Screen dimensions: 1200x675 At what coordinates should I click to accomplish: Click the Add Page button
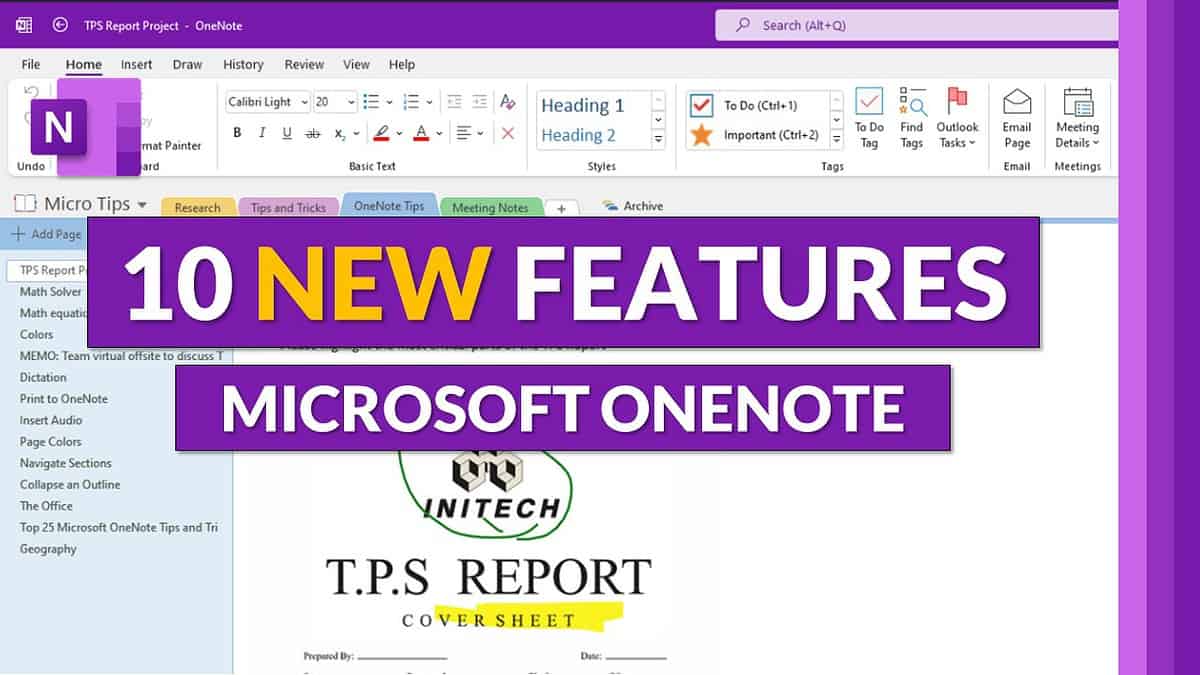pos(46,234)
